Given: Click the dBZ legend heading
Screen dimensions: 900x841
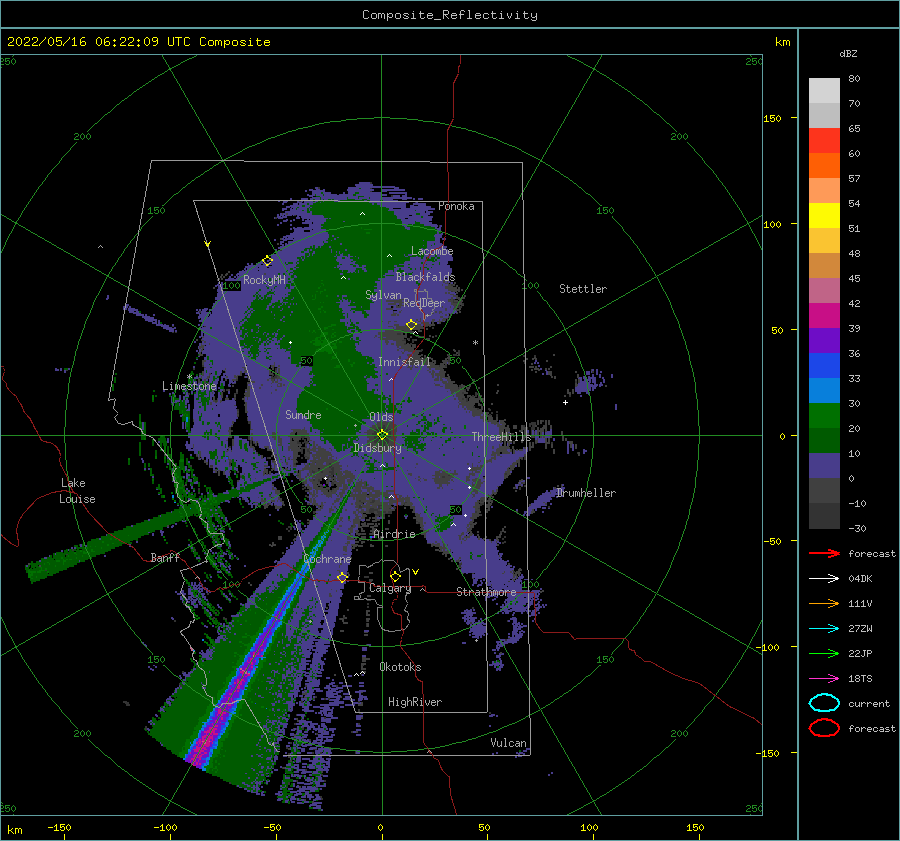Looking at the screenshot, I should point(848,53).
